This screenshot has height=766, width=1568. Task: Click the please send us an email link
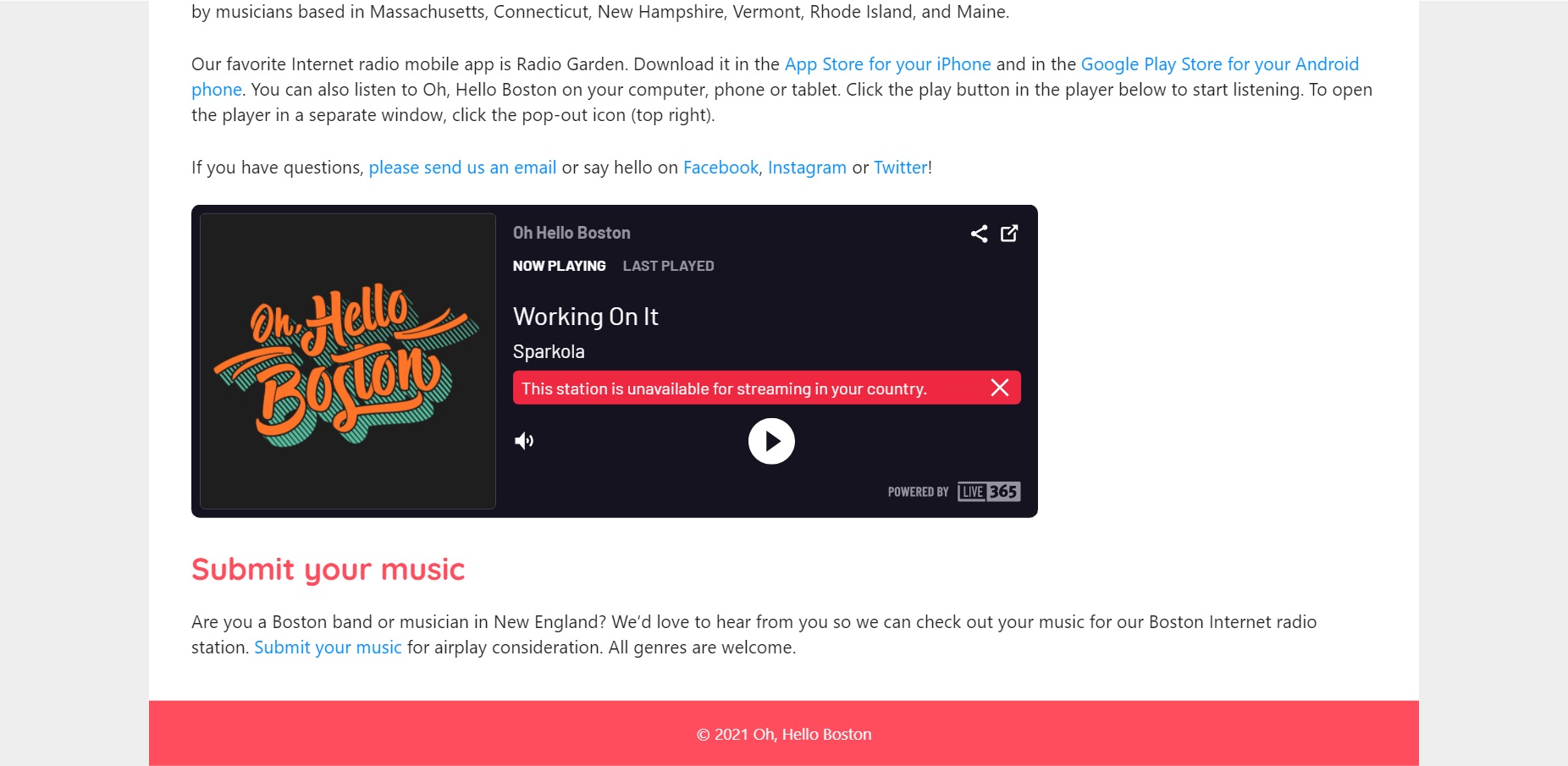(462, 168)
